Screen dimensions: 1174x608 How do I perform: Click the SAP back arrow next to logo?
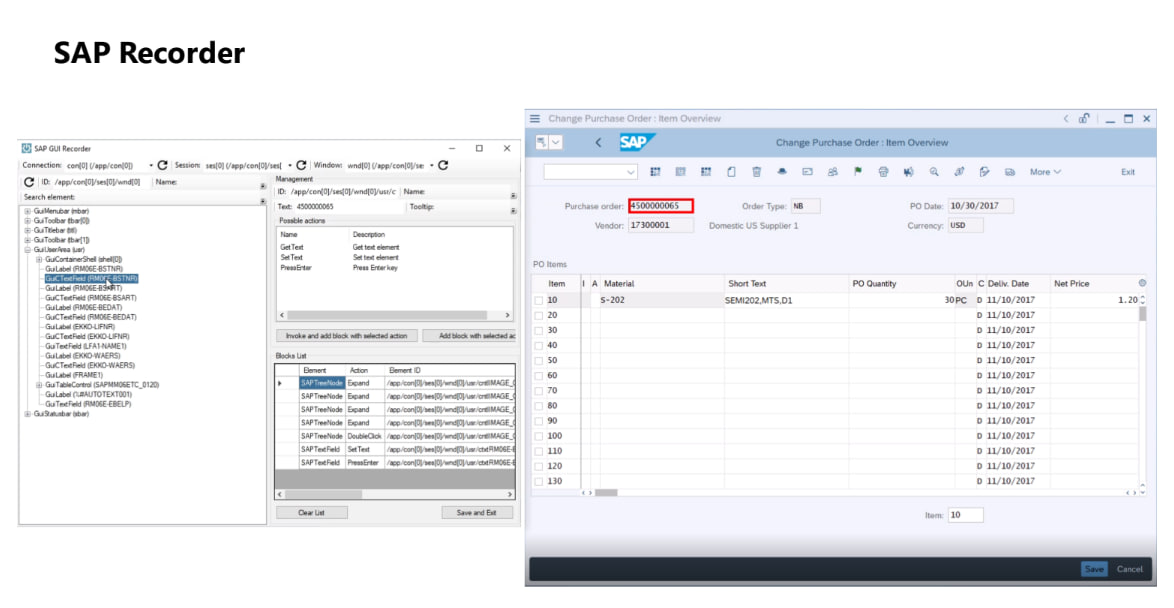598,142
